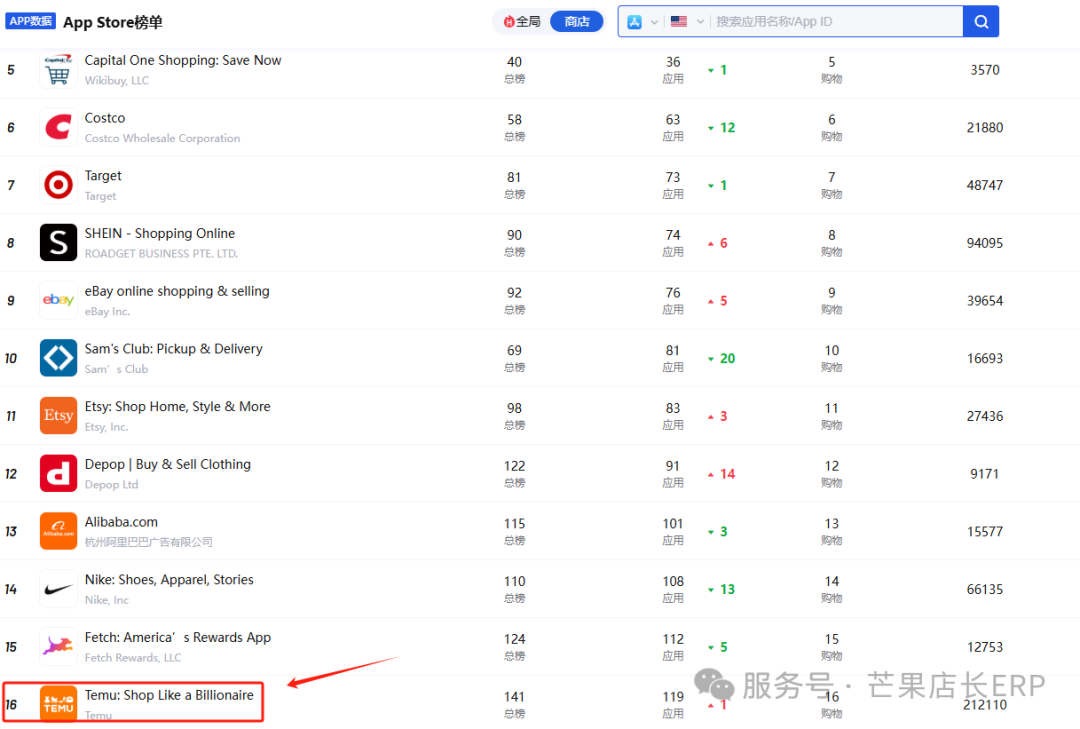Click the SHEIN app icon

point(59,243)
